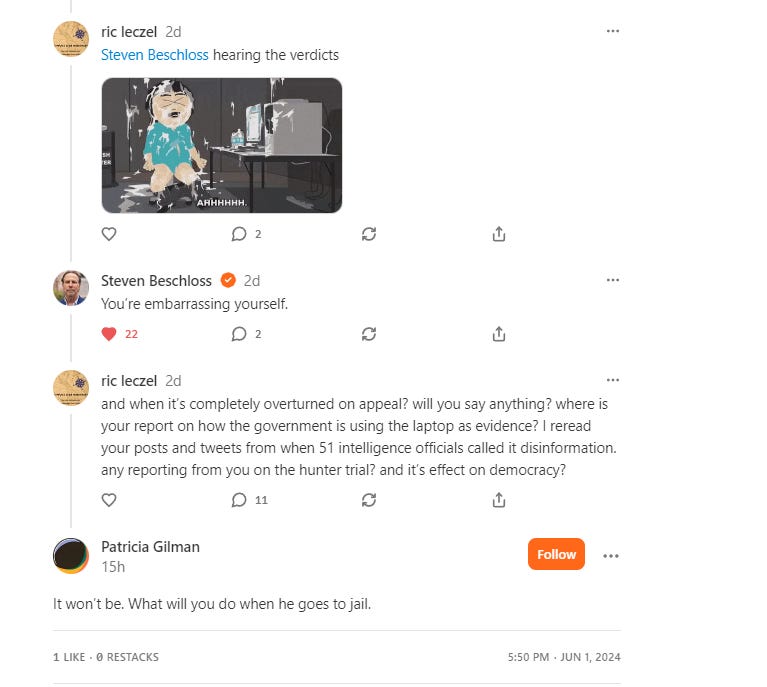Screen dimensions: 767x687
Task: Open Patricia Gilman's profile name
Action: [150, 547]
